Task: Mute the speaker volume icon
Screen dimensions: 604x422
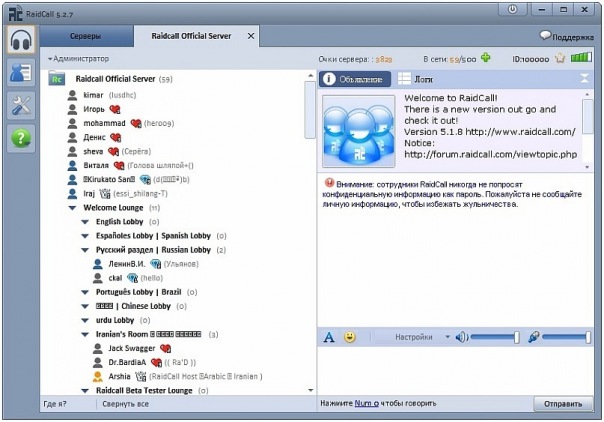Action: 461,337
